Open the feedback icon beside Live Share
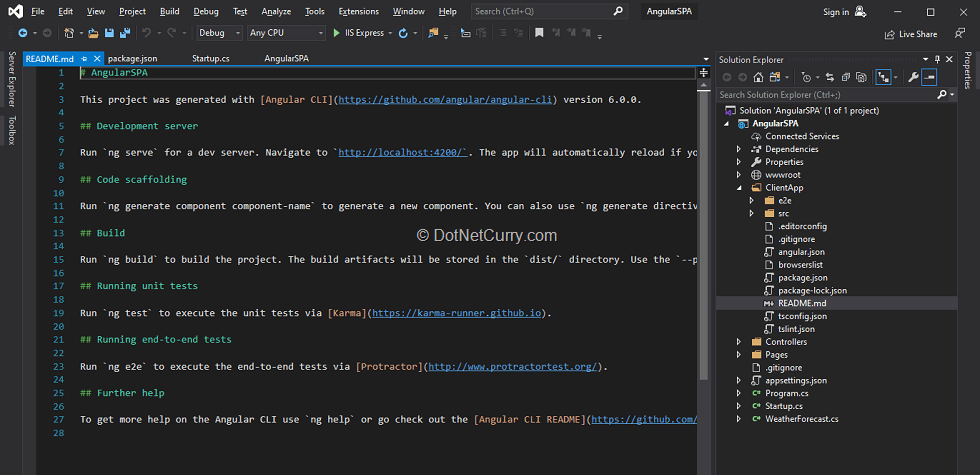980x475 pixels. point(959,33)
